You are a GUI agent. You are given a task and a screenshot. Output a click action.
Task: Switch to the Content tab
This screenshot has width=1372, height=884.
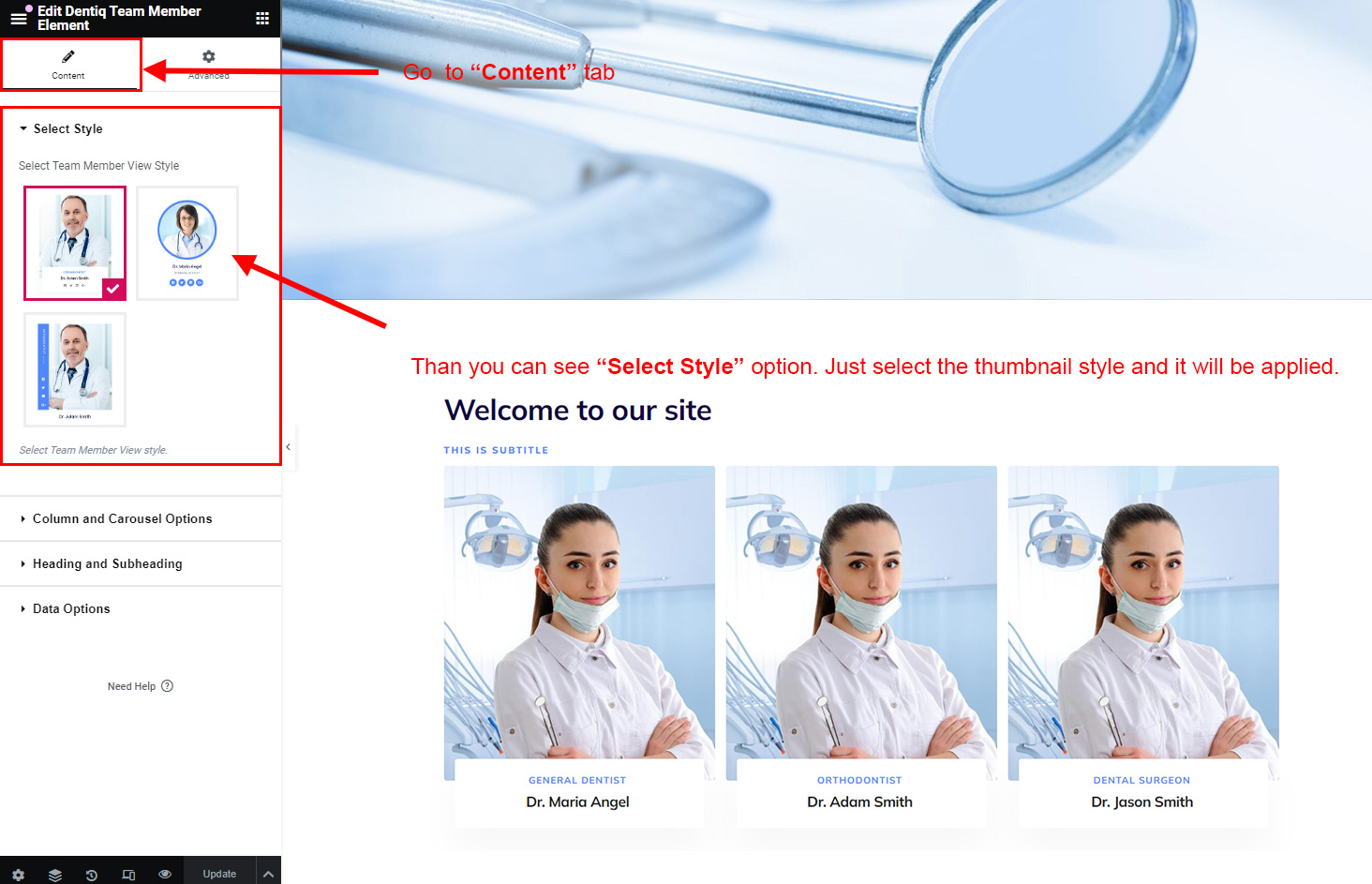[68, 64]
